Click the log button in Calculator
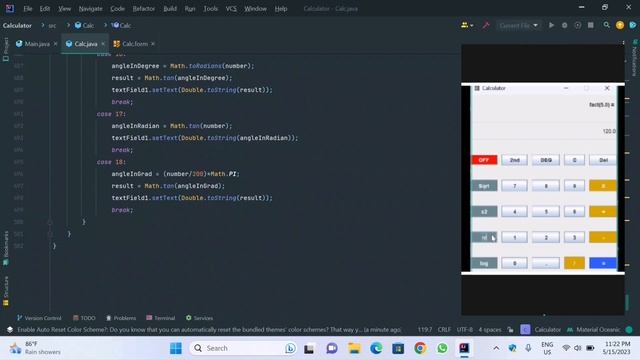Viewport: 640px width, 360px height. 484,263
